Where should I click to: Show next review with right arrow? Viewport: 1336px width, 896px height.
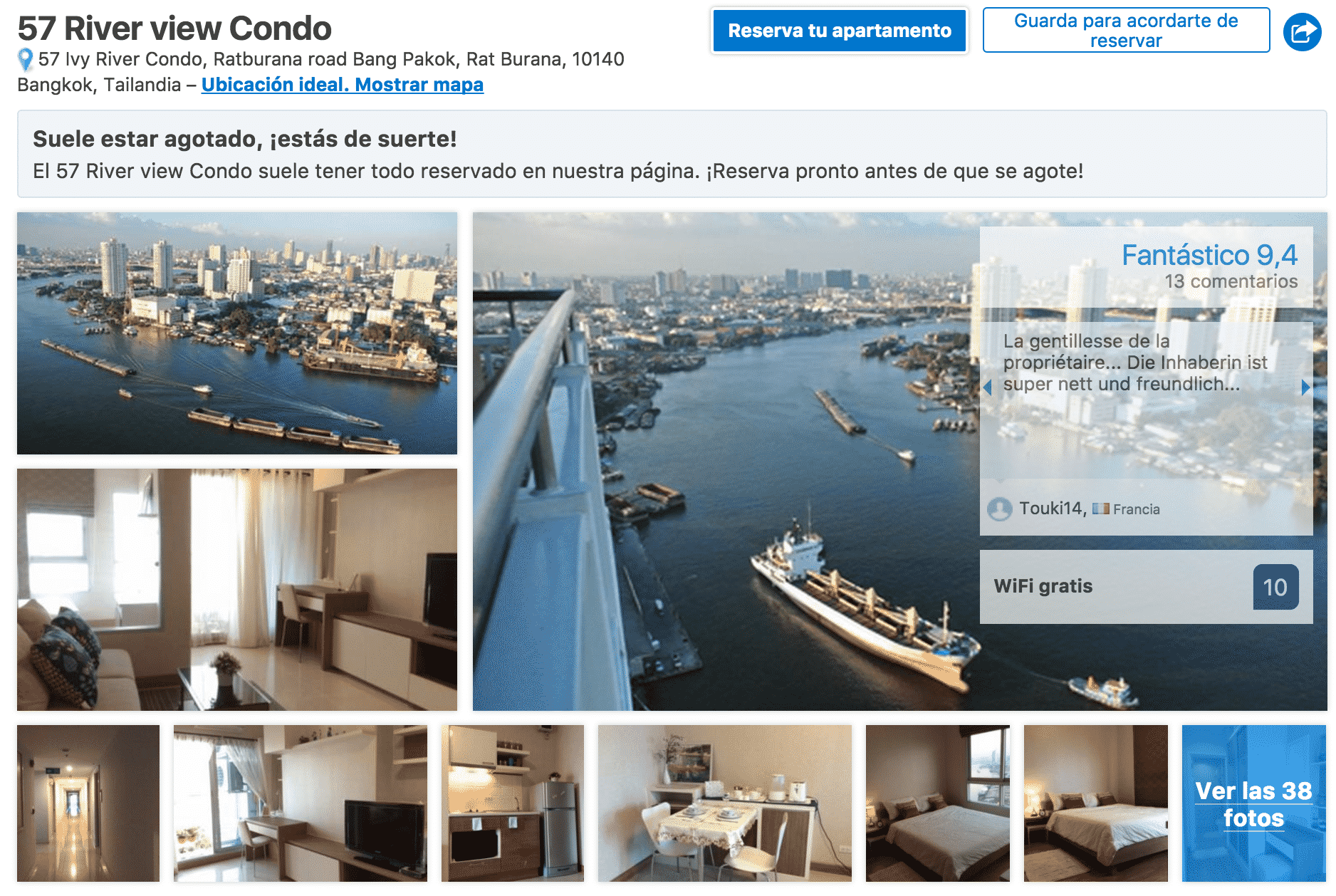1305,387
